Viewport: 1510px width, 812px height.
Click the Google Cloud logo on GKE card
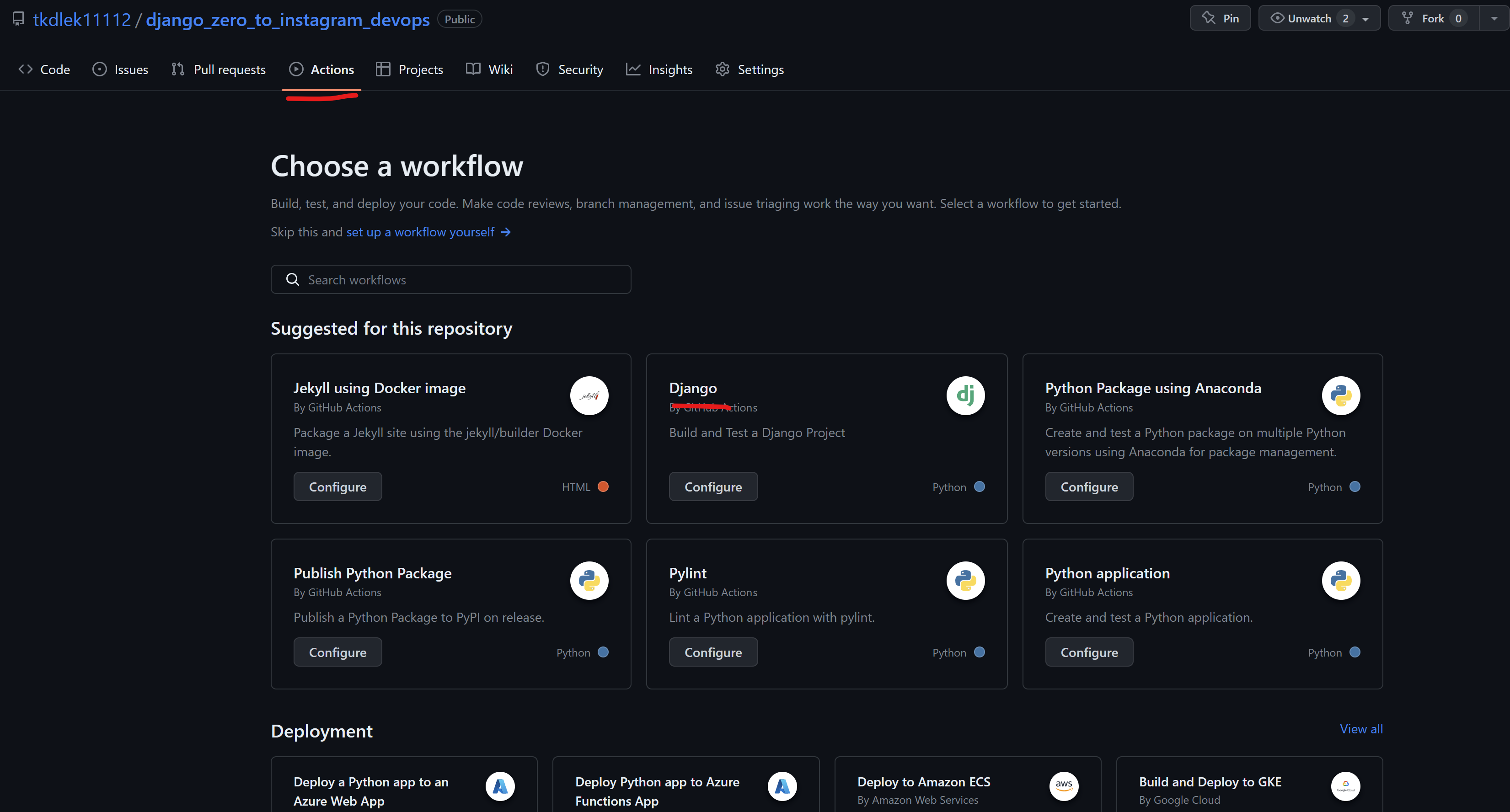coord(1345,785)
